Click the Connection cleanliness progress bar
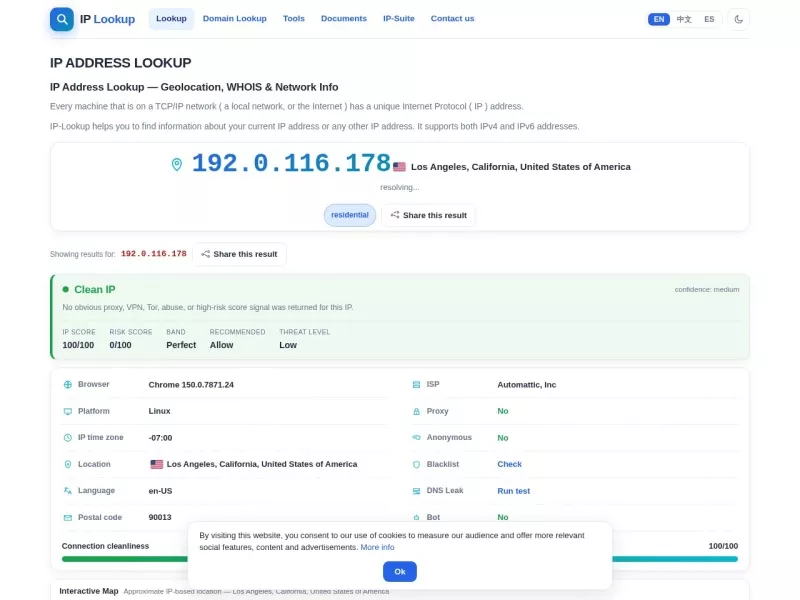The height and width of the screenshot is (600, 800). tap(399, 559)
